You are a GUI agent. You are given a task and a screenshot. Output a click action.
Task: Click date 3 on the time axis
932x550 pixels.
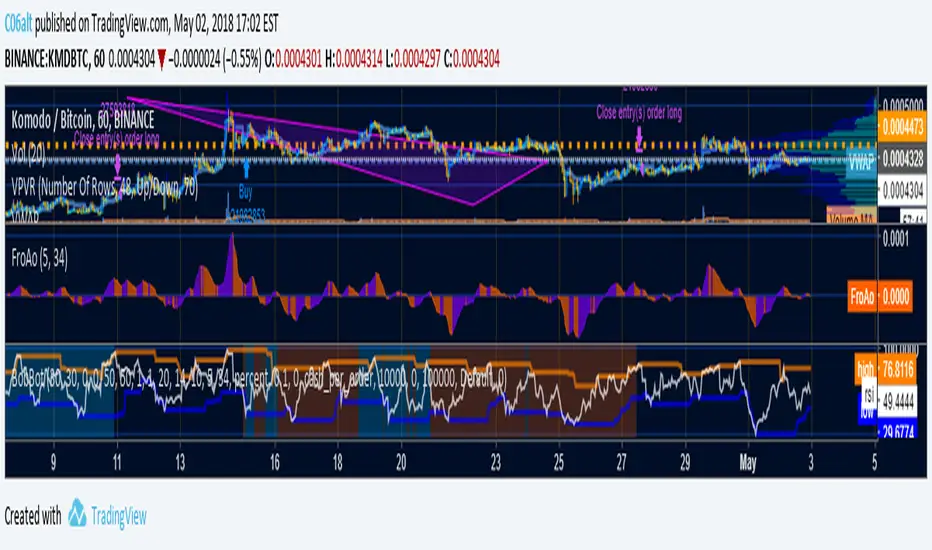pyautogui.click(x=811, y=463)
